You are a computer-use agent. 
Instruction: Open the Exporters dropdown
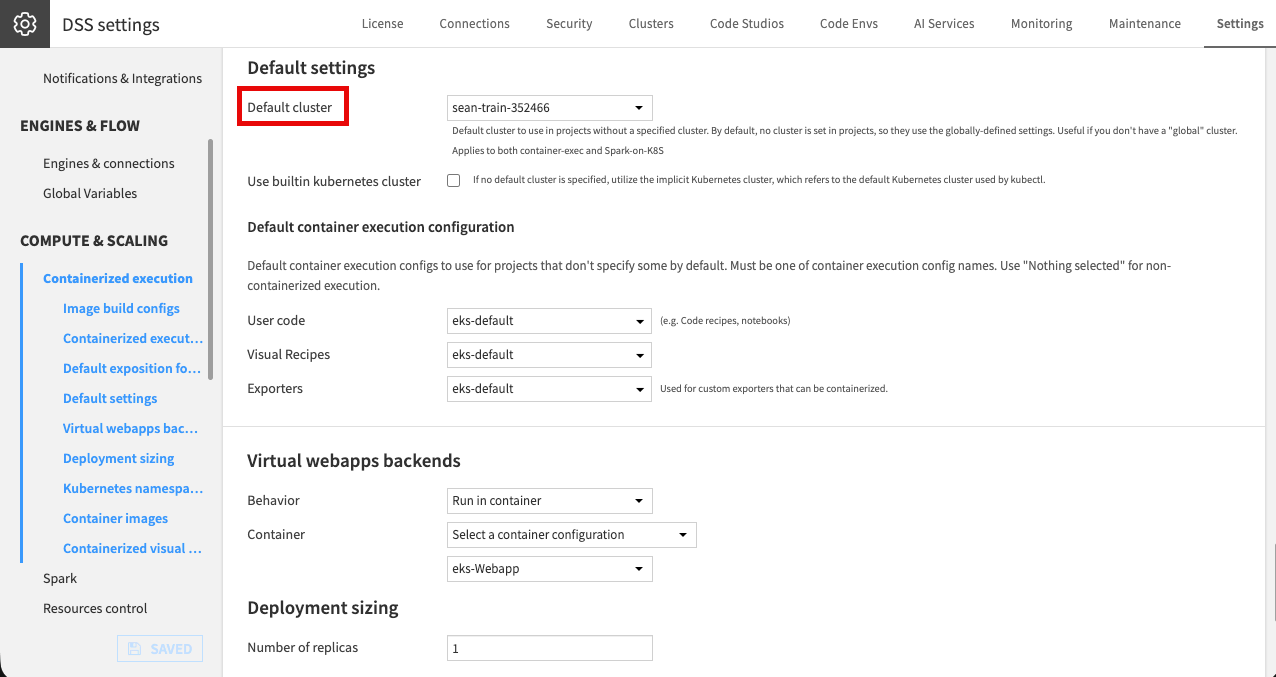(550, 389)
